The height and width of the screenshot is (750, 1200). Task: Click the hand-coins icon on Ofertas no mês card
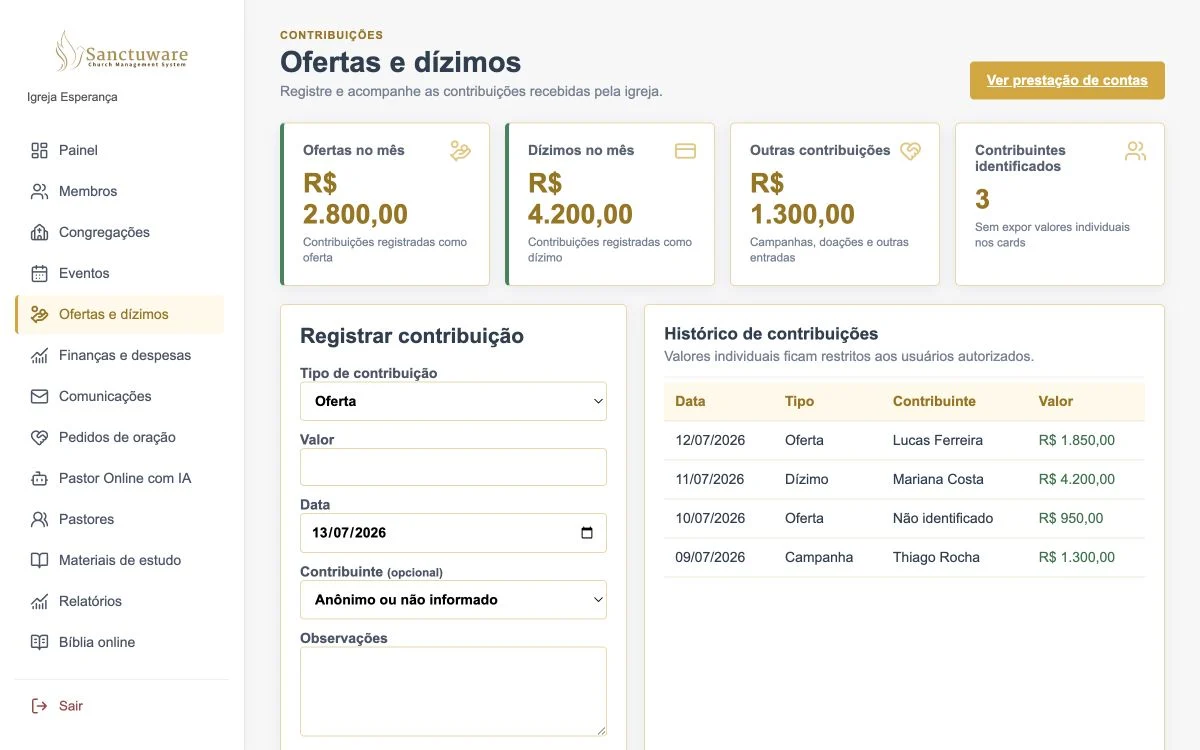tap(460, 151)
